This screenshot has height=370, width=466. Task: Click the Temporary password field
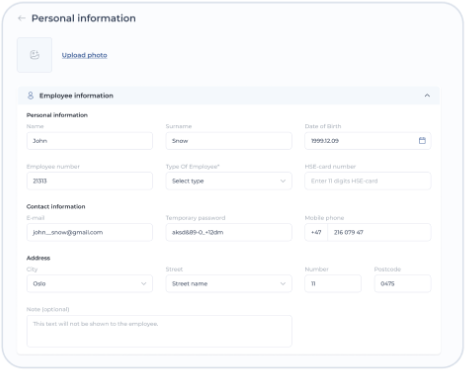(229, 232)
